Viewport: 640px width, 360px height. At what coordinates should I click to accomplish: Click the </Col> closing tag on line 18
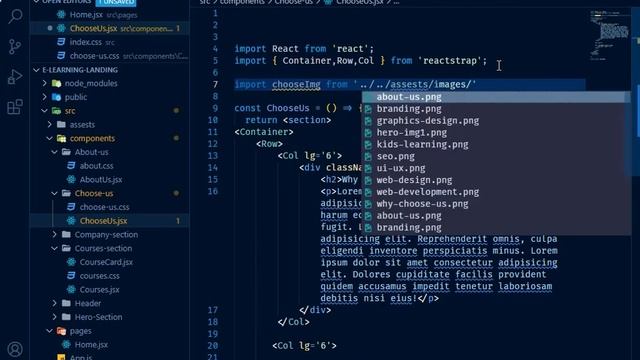click(x=293, y=322)
